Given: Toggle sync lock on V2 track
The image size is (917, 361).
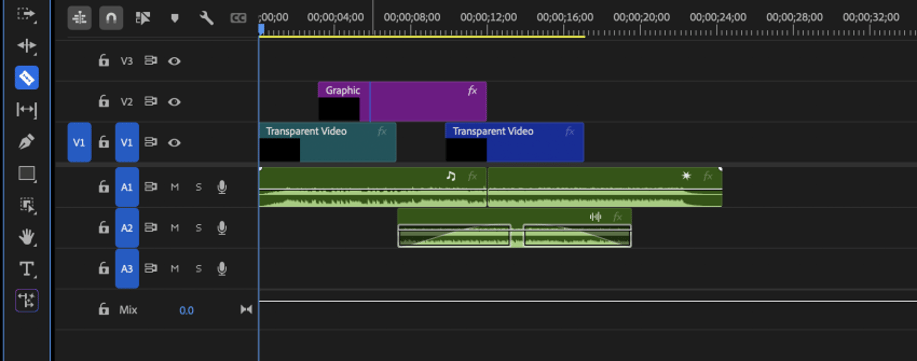Looking at the screenshot, I should point(151,101).
